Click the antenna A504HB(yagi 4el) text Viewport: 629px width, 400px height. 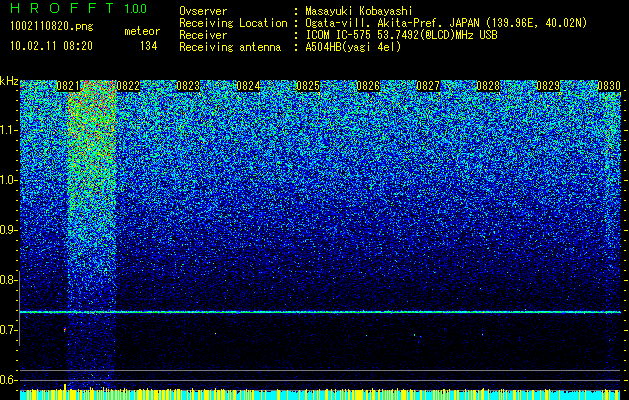click(x=353, y=47)
